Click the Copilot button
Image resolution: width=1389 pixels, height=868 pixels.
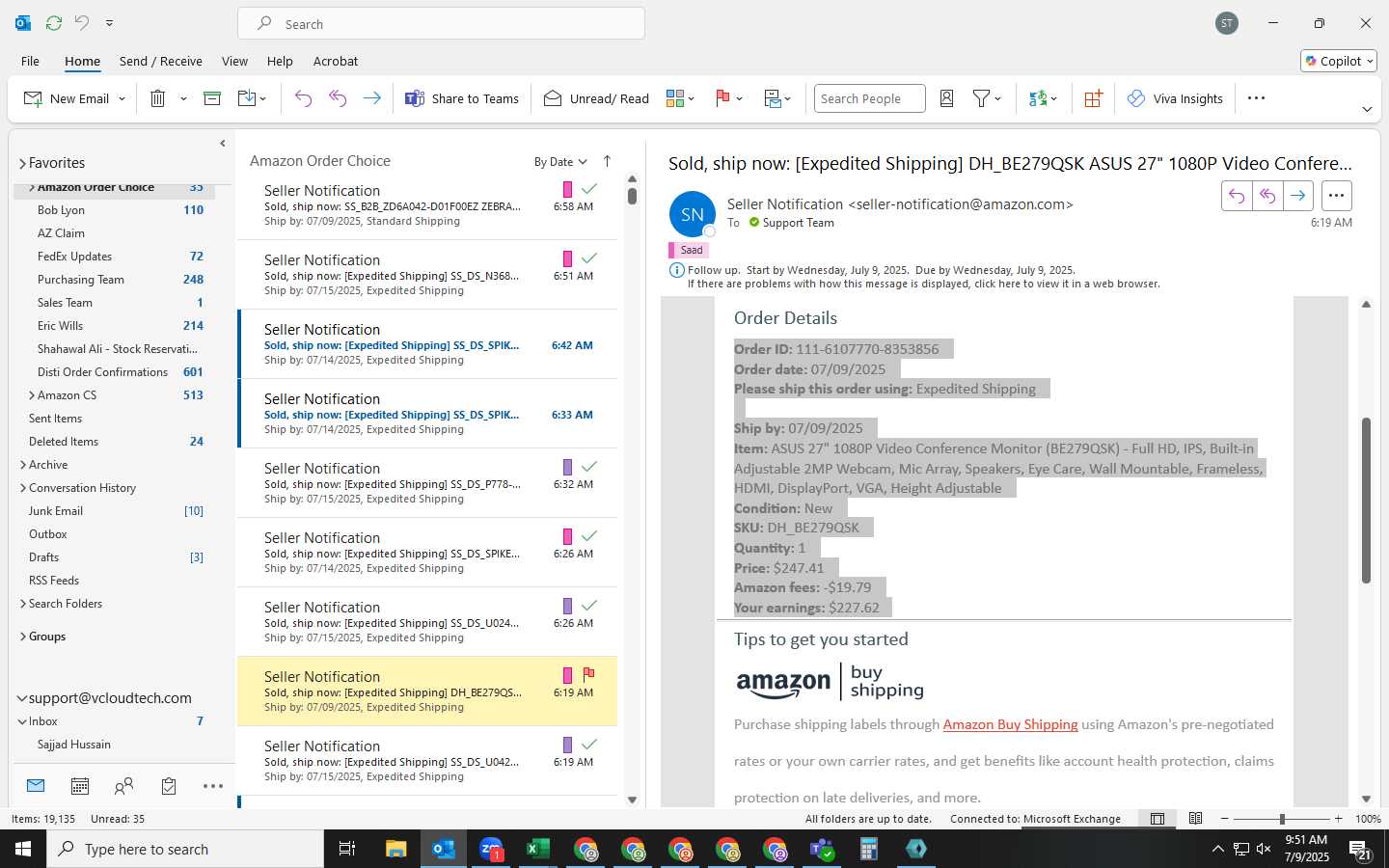1339,61
